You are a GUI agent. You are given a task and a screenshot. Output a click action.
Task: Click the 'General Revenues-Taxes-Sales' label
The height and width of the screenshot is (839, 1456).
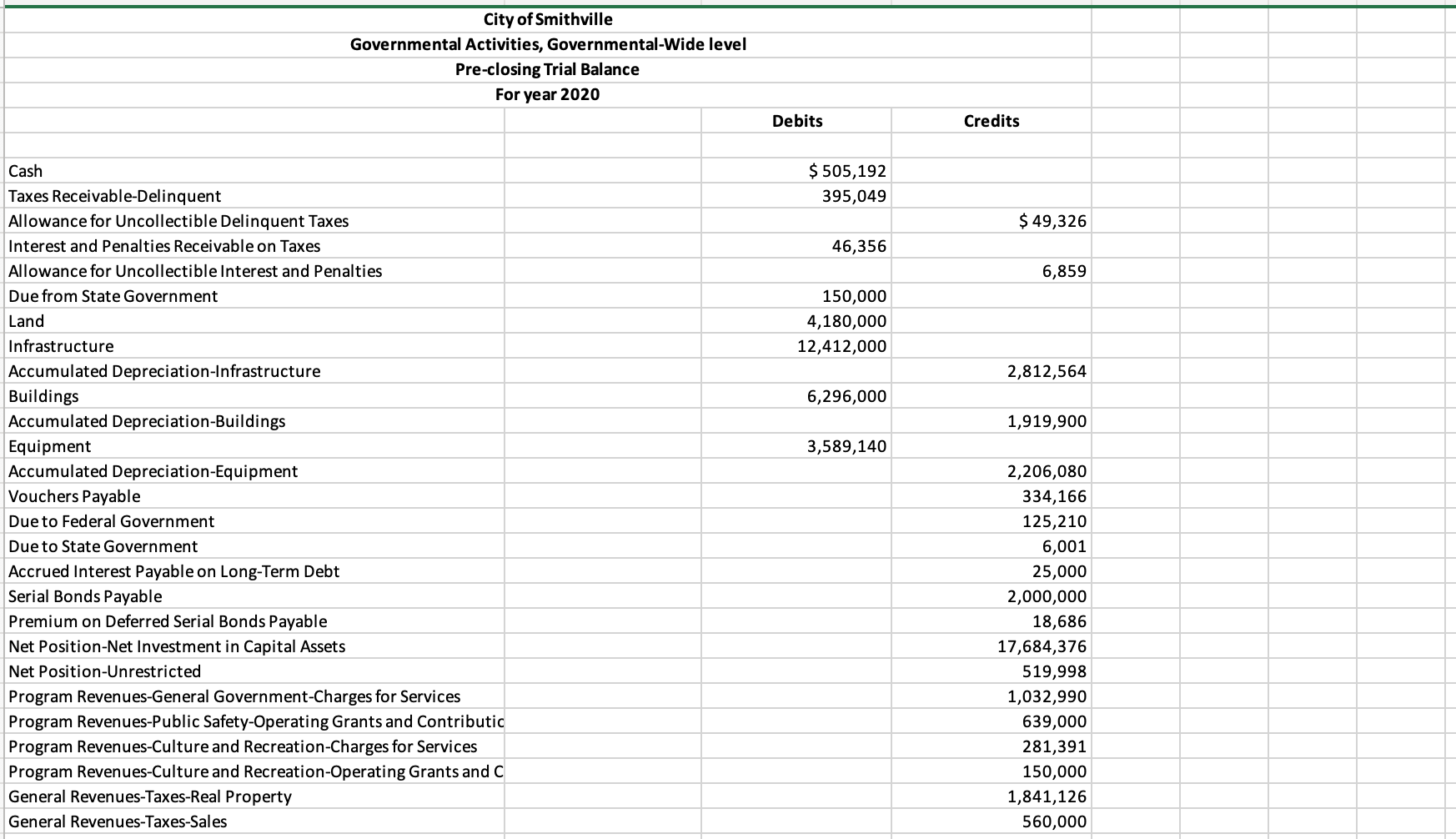coord(118,821)
